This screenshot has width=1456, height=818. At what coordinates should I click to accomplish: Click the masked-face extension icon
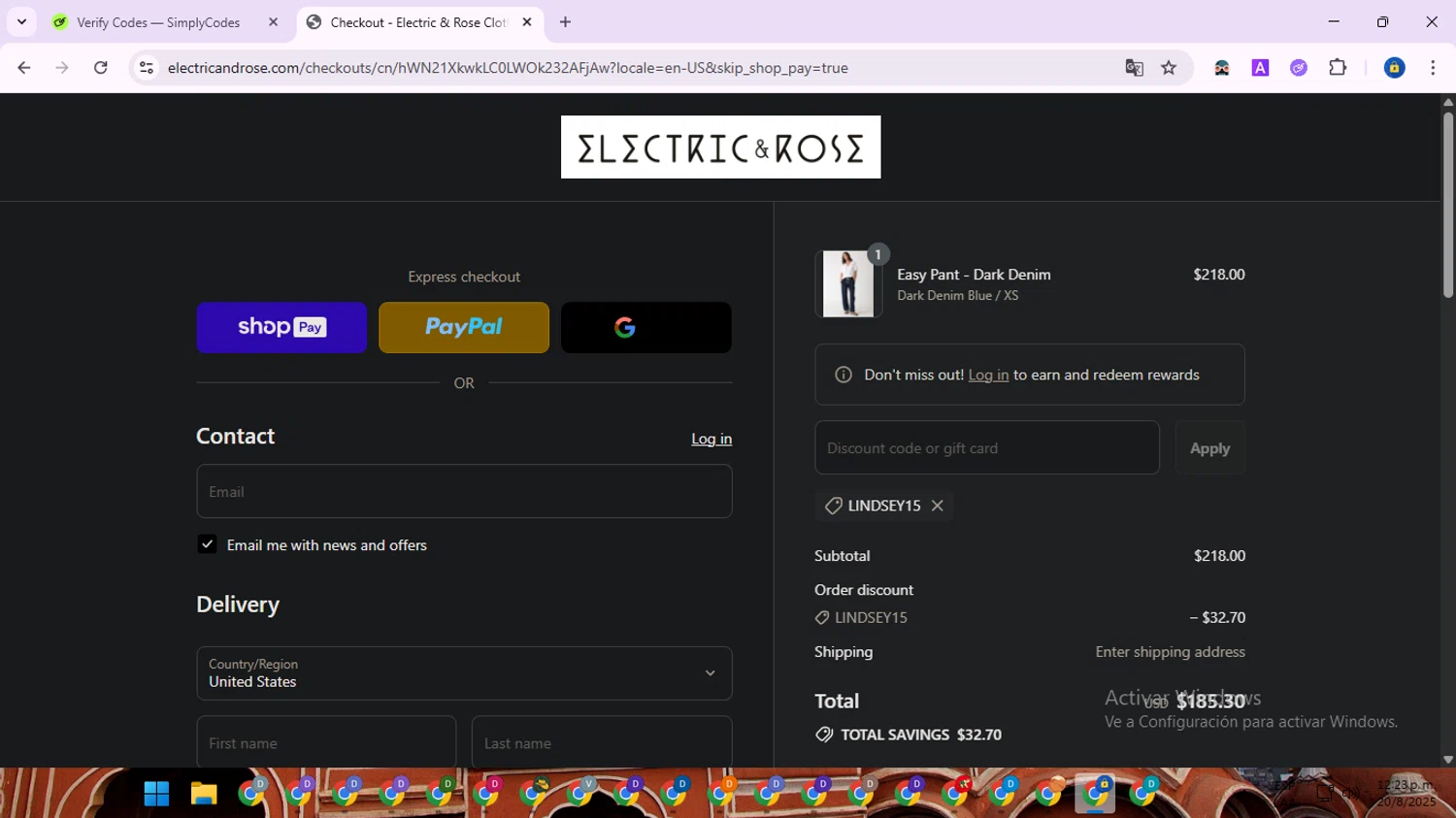click(x=1222, y=68)
